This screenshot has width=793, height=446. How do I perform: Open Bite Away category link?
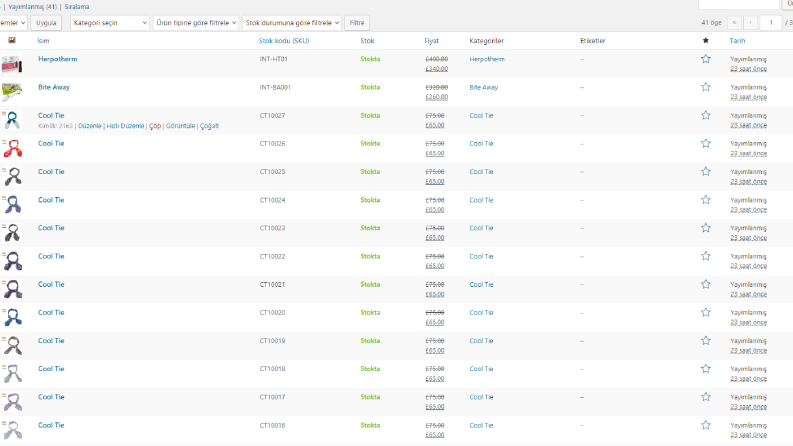[483, 87]
